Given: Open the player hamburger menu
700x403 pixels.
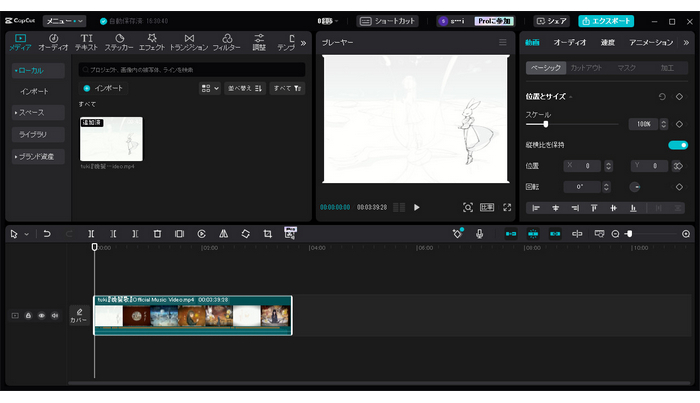Looking at the screenshot, I should [503, 42].
